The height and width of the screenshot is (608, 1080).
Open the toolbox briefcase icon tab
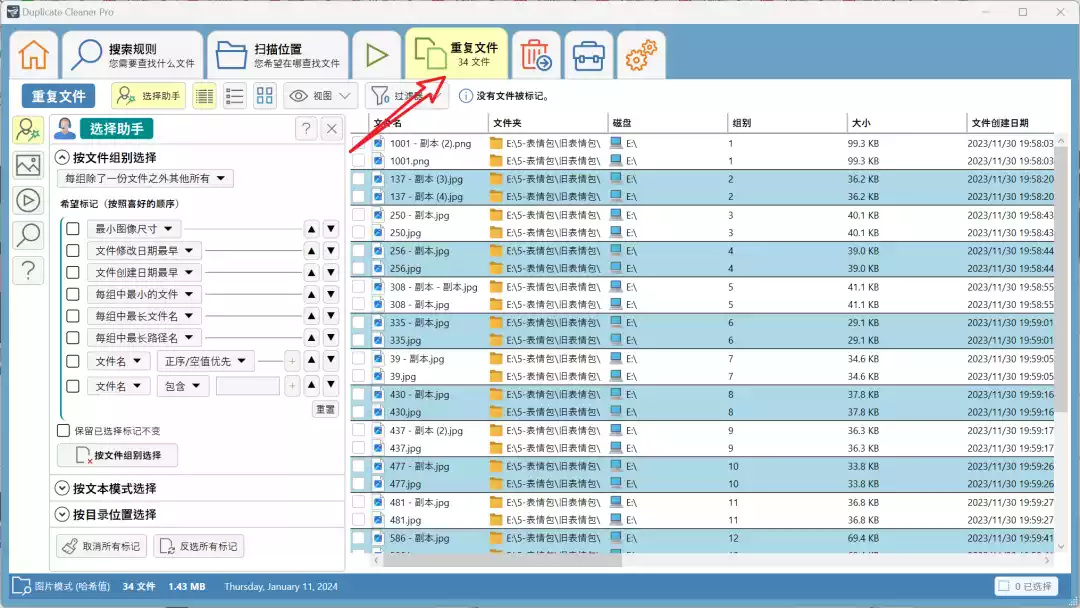coord(589,55)
